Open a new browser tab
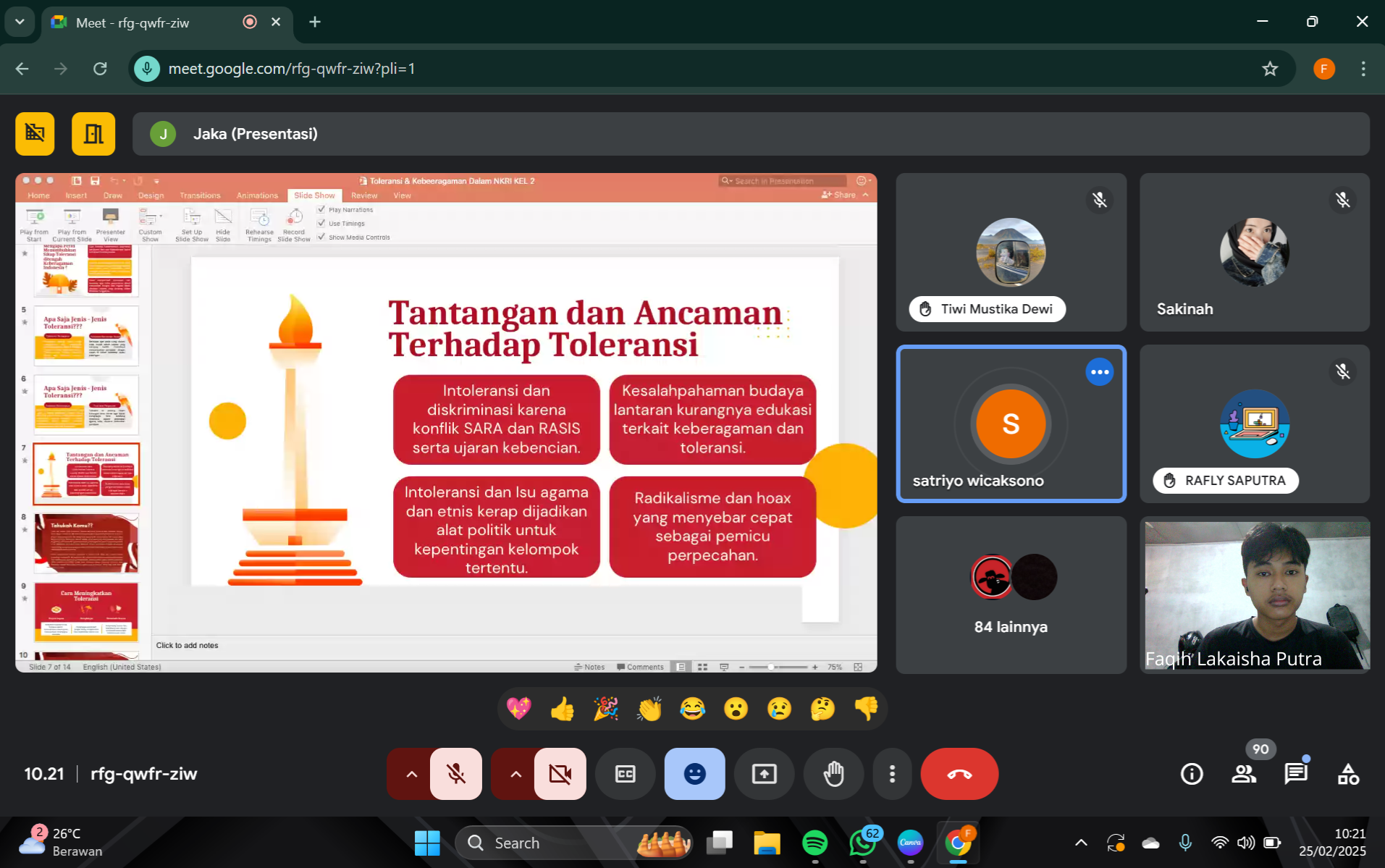 point(315,22)
